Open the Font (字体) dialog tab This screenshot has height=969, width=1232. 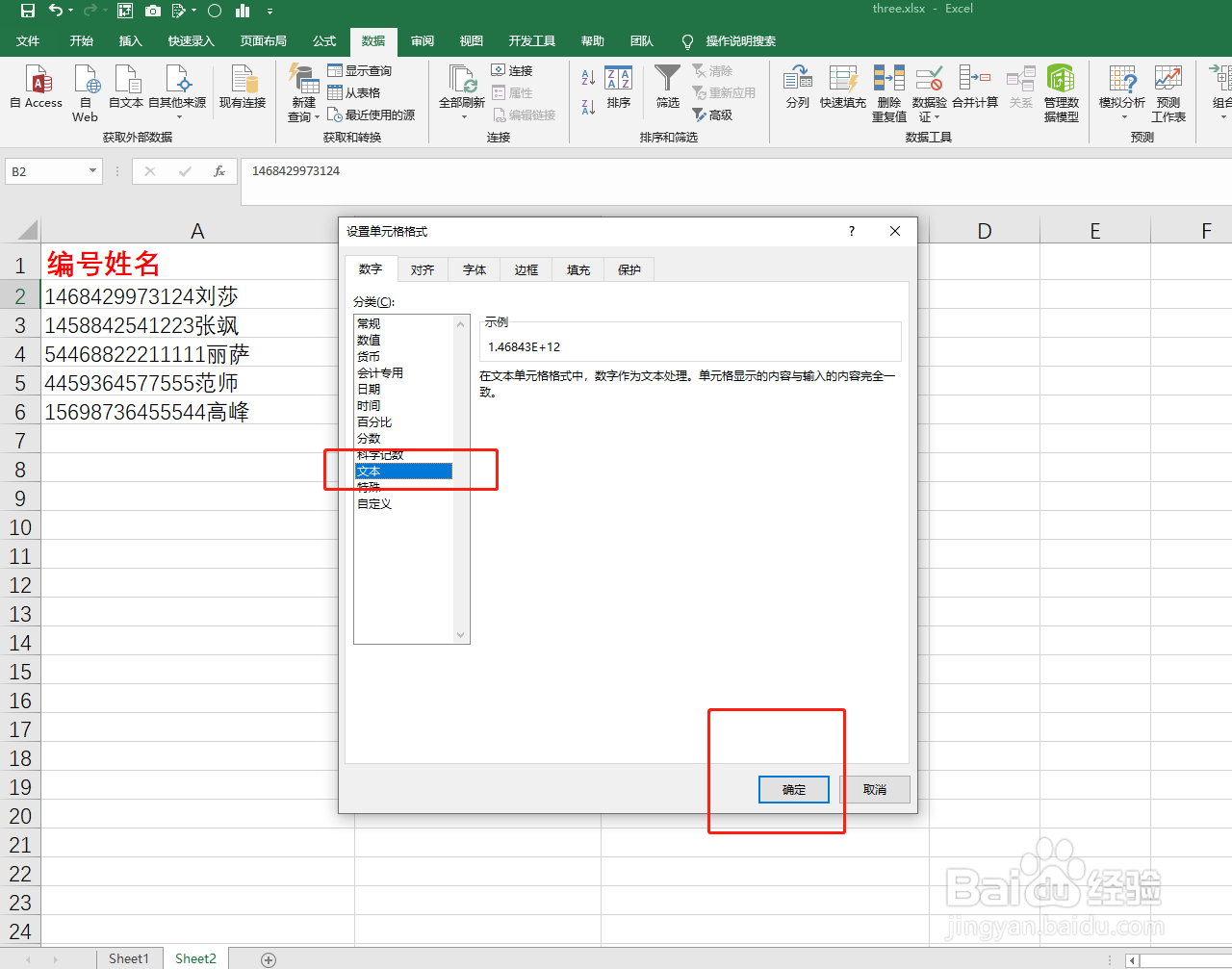pyautogui.click(x=475, y=270)
